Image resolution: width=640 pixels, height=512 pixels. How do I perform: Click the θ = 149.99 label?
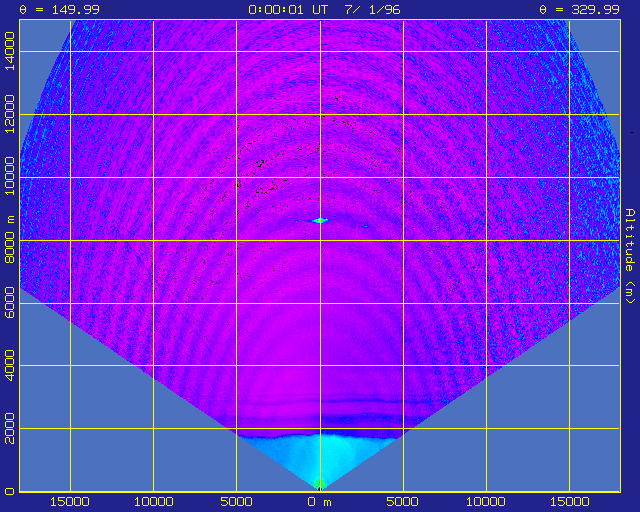click(x=60, y=9)
